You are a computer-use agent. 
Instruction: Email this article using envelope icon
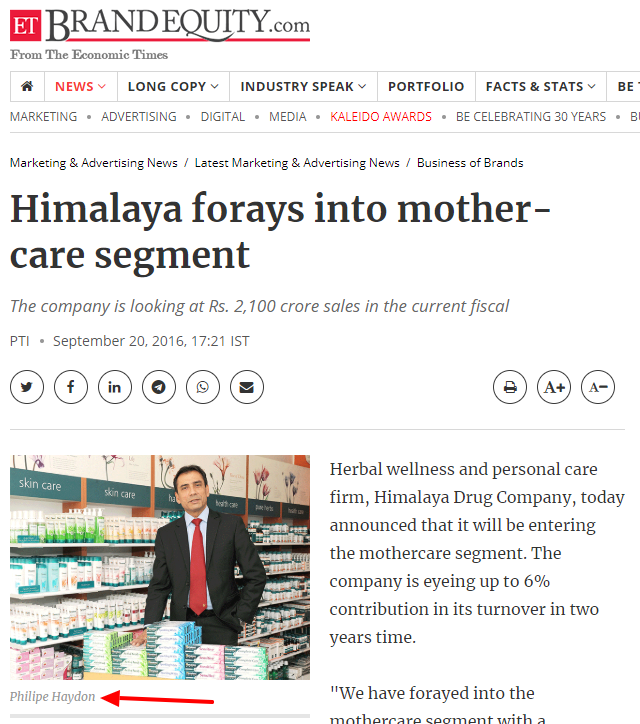coord(247,387)
